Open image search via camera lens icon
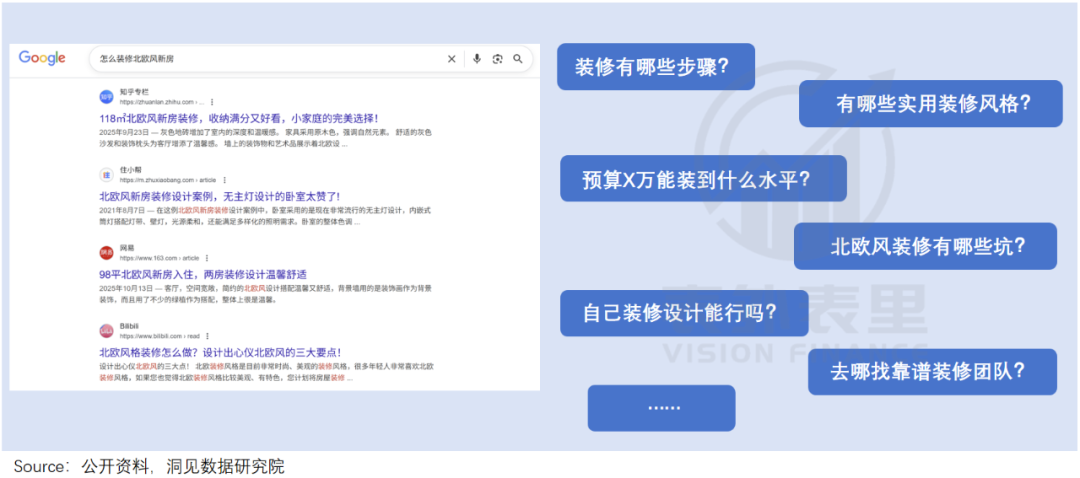Screen dimensions: 1080x478 point(497,59)
